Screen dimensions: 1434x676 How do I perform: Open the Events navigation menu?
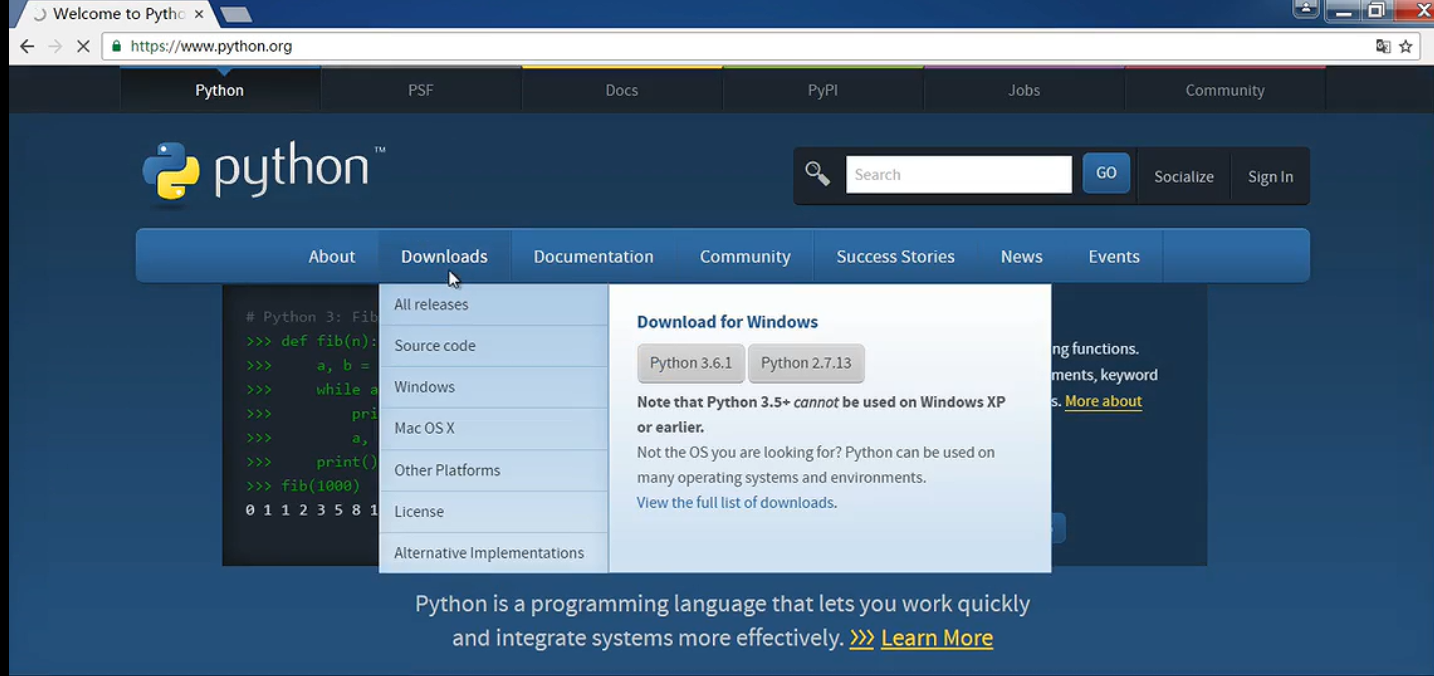point(1114,256)
